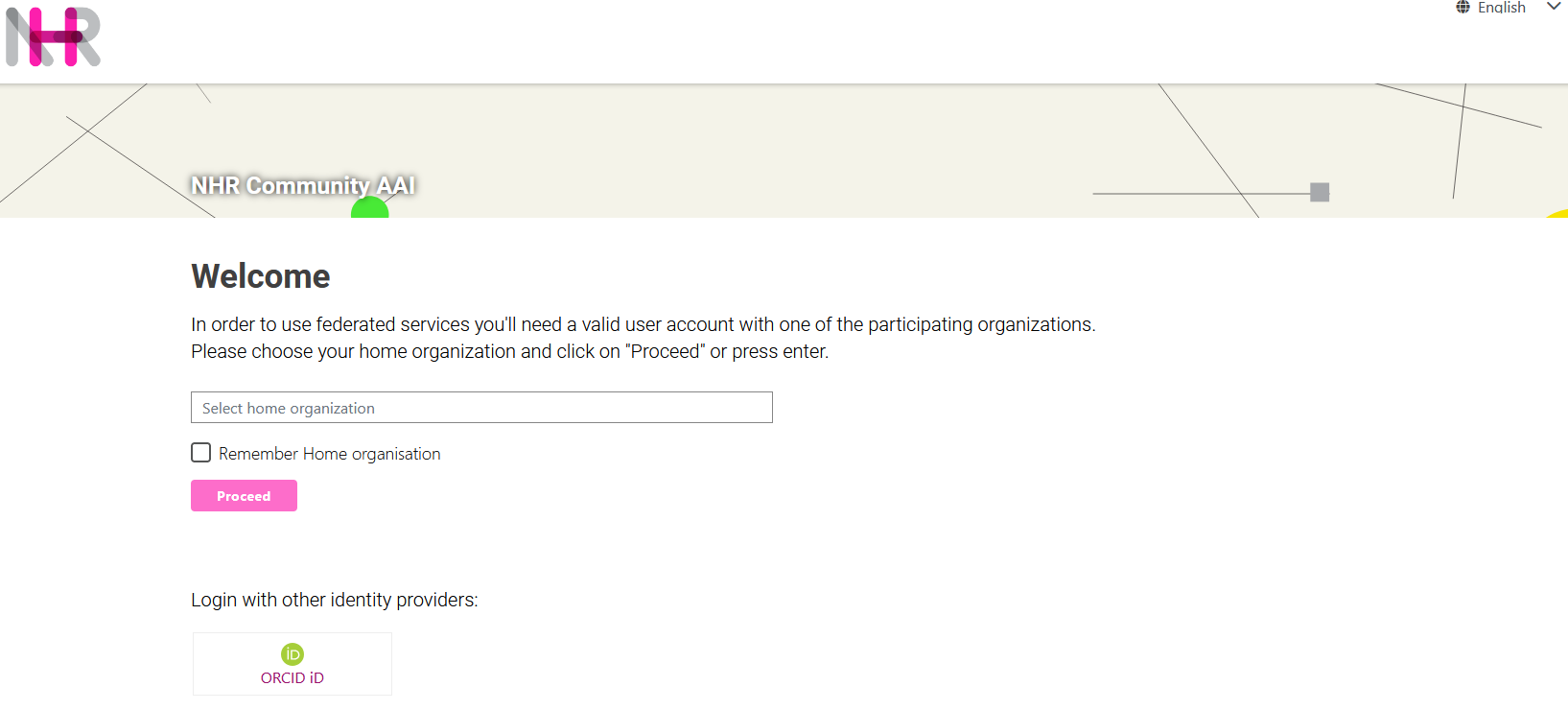The height and width of the screenshot is (710, 1568).
Task: Click the "Please choose your home organization" line
Action: point(509,351)
